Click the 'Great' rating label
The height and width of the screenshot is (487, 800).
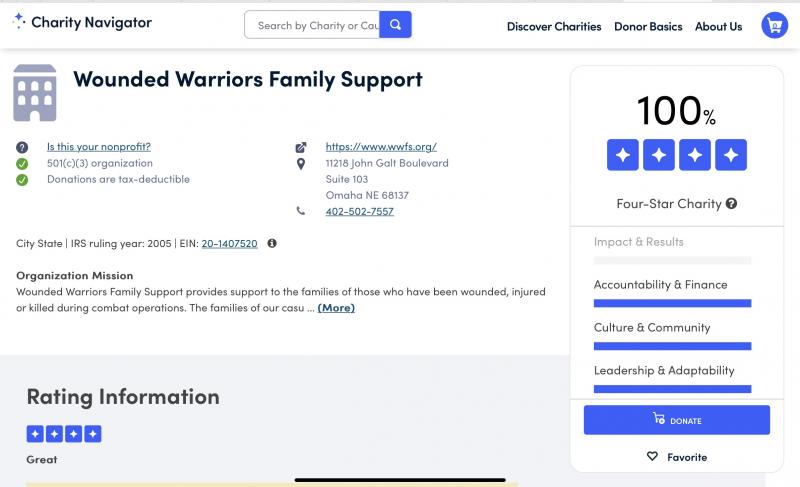42,459
